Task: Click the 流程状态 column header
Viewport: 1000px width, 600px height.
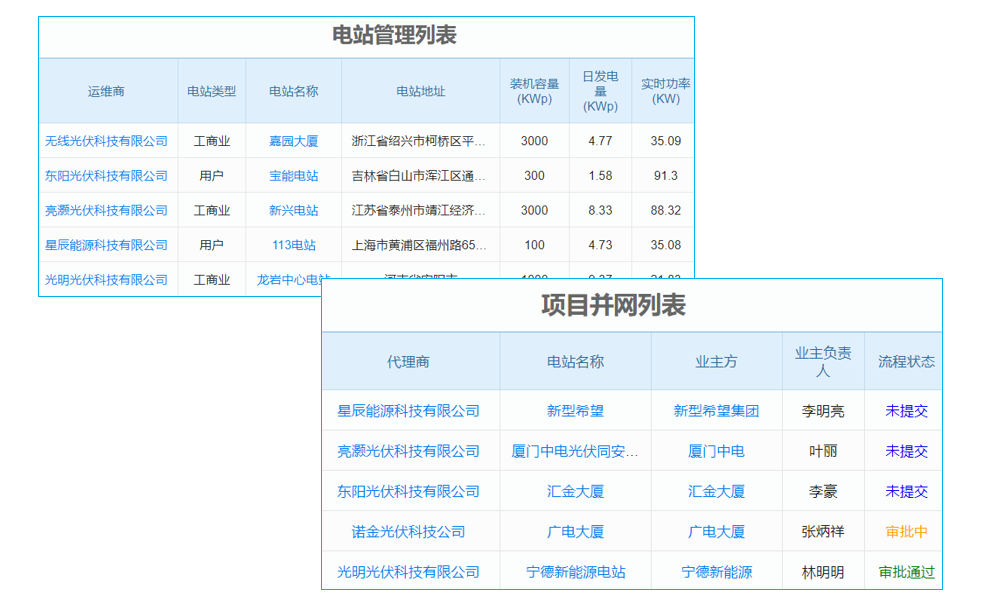Action: click(x=904, y=361)
